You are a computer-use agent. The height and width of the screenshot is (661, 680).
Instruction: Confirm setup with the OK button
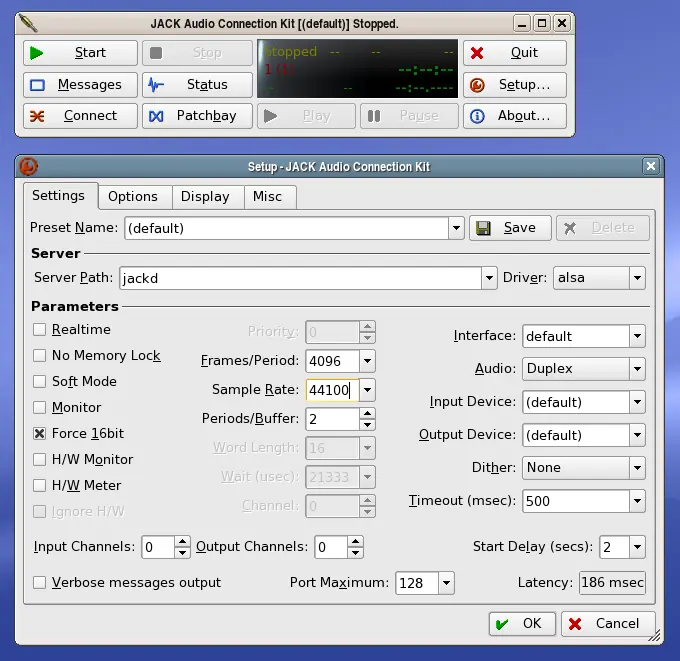click(521, 624)
